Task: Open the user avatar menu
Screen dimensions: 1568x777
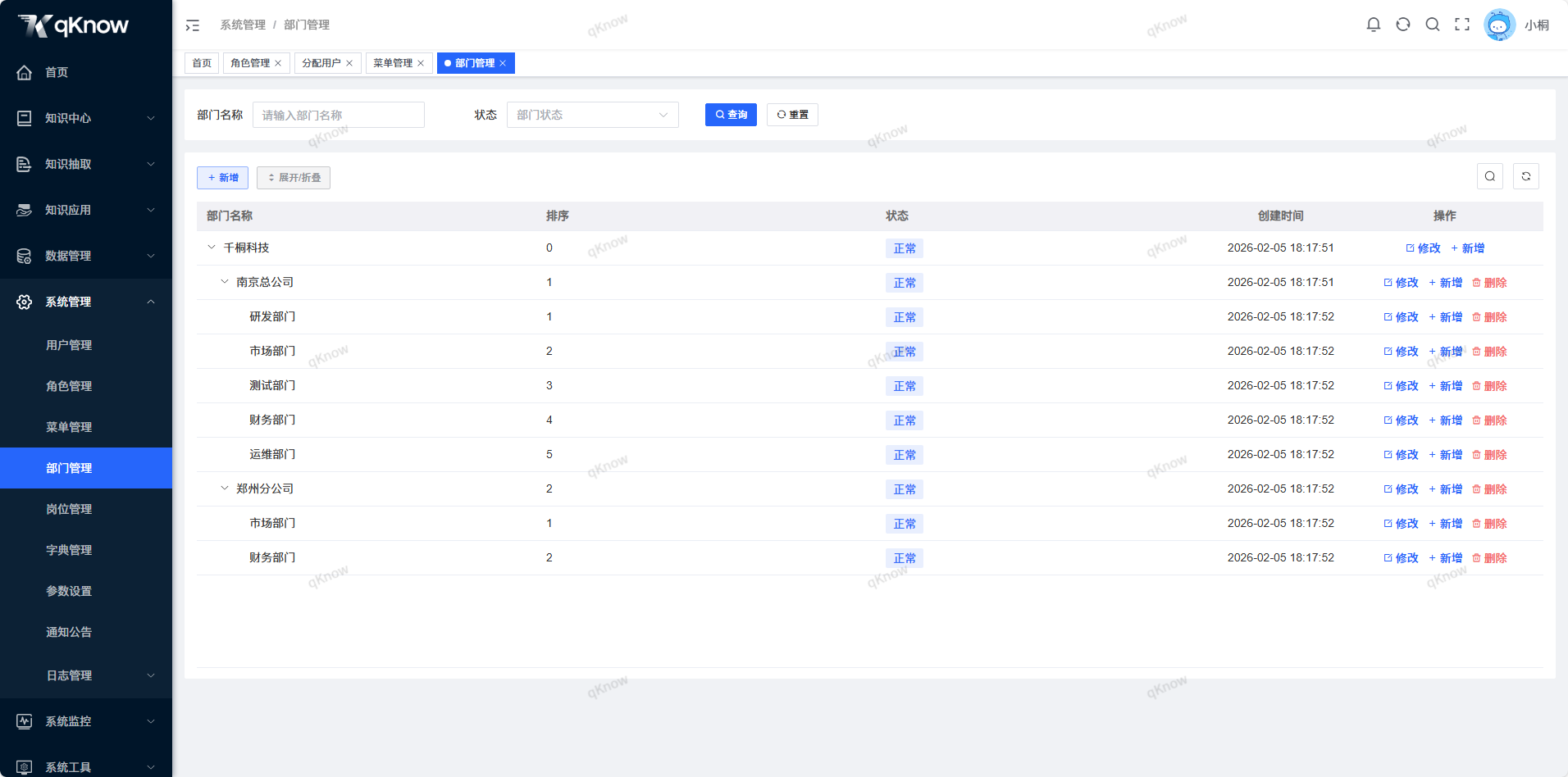Action: [1499, 25]
